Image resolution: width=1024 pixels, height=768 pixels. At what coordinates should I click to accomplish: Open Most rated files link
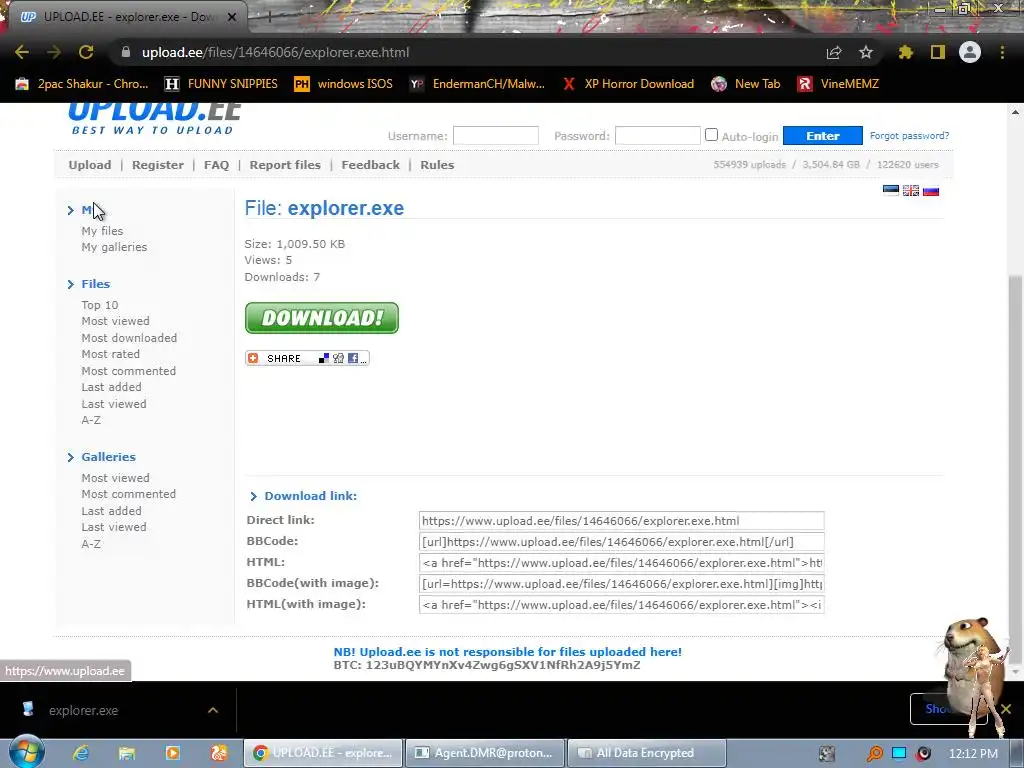click(x=110, y=354)
